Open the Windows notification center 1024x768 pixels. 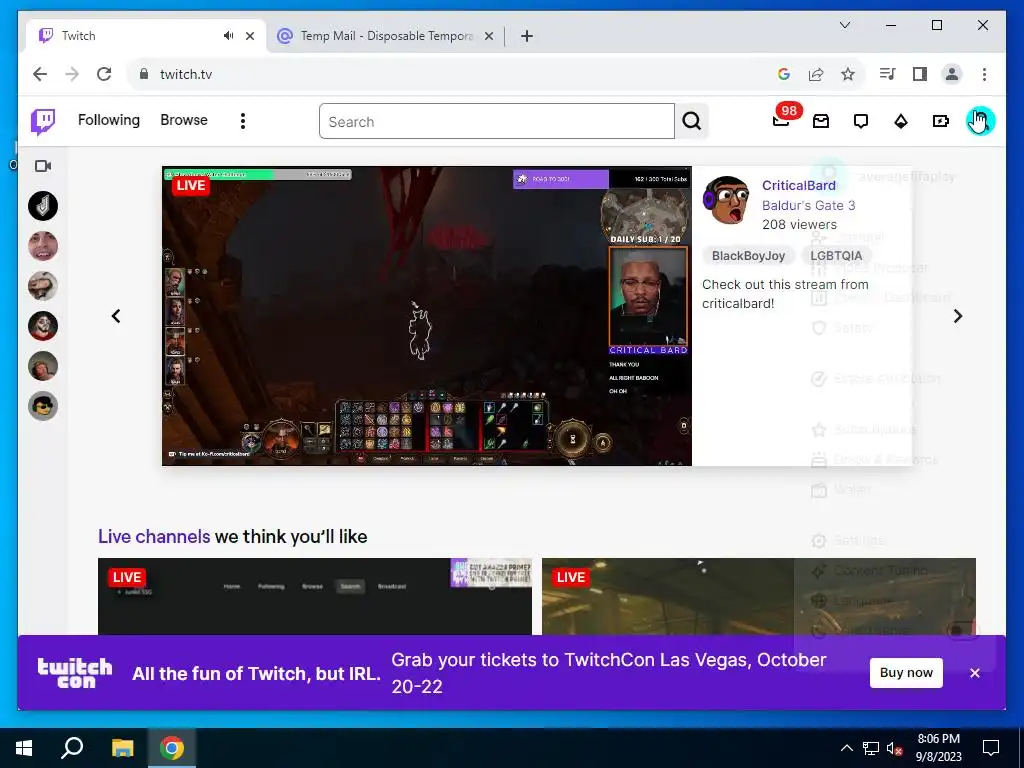tap(991, 748)
